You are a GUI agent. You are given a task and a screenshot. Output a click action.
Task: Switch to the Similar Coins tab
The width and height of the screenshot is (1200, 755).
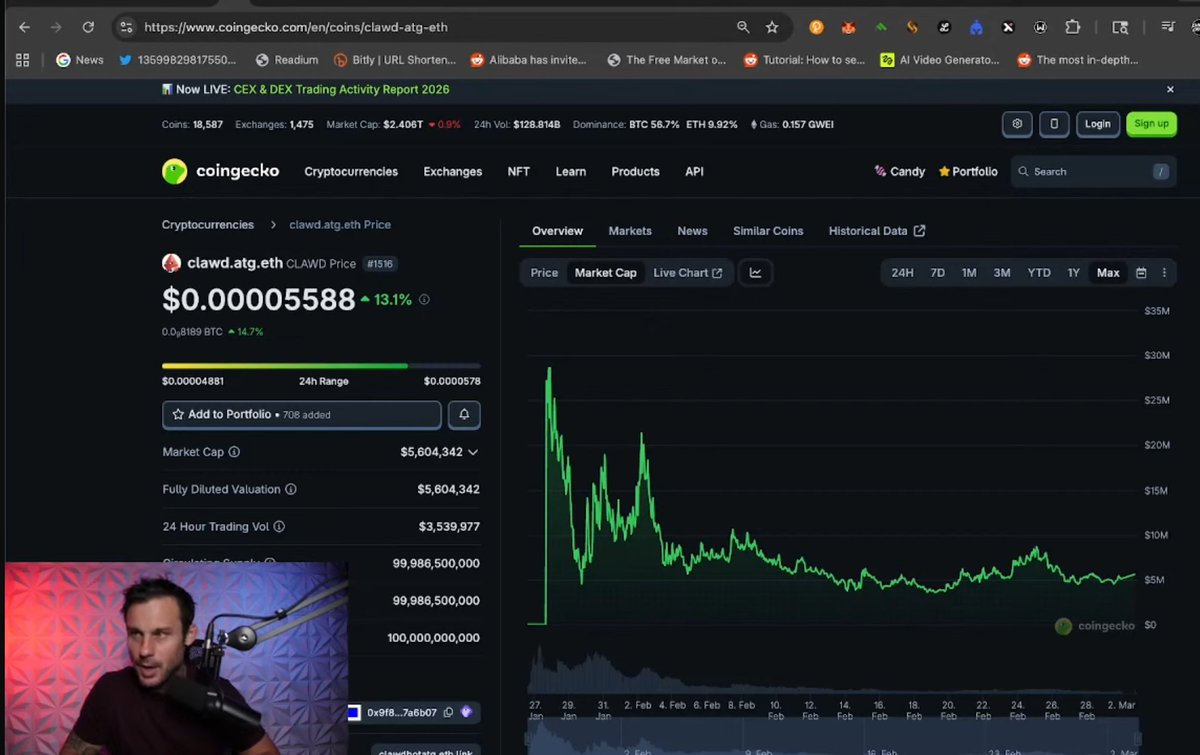[768, 231]
